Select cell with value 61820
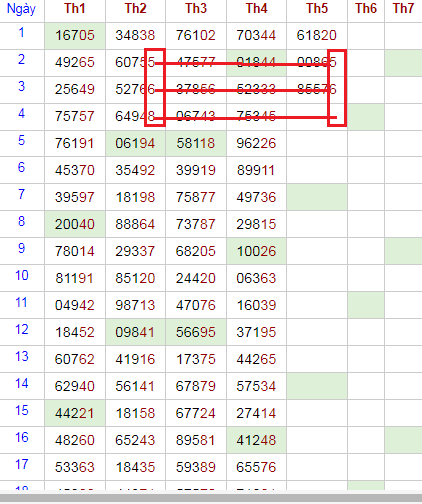 pos(317,36)
